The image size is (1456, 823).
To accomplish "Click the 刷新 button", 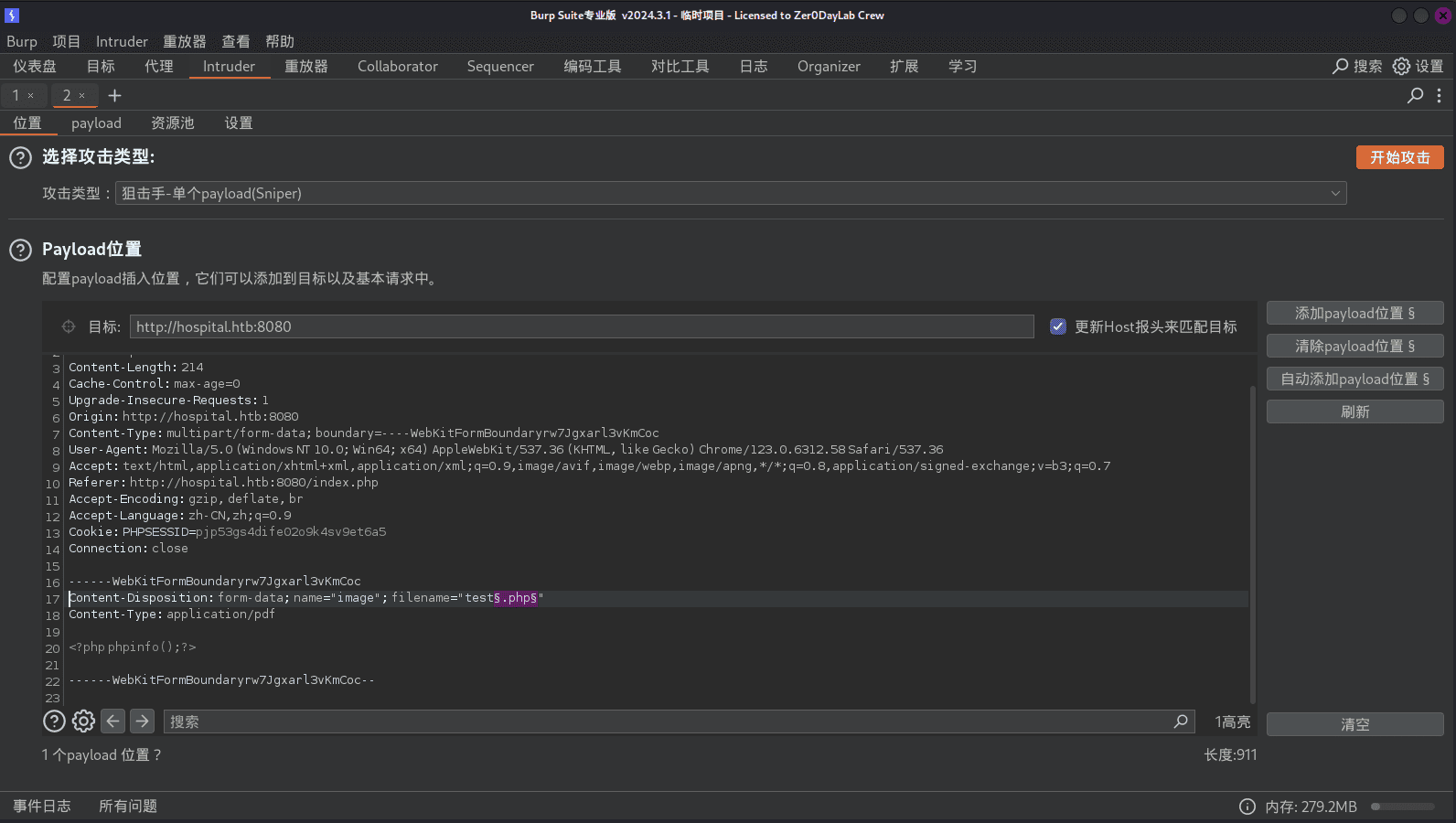I will 1355,411.
